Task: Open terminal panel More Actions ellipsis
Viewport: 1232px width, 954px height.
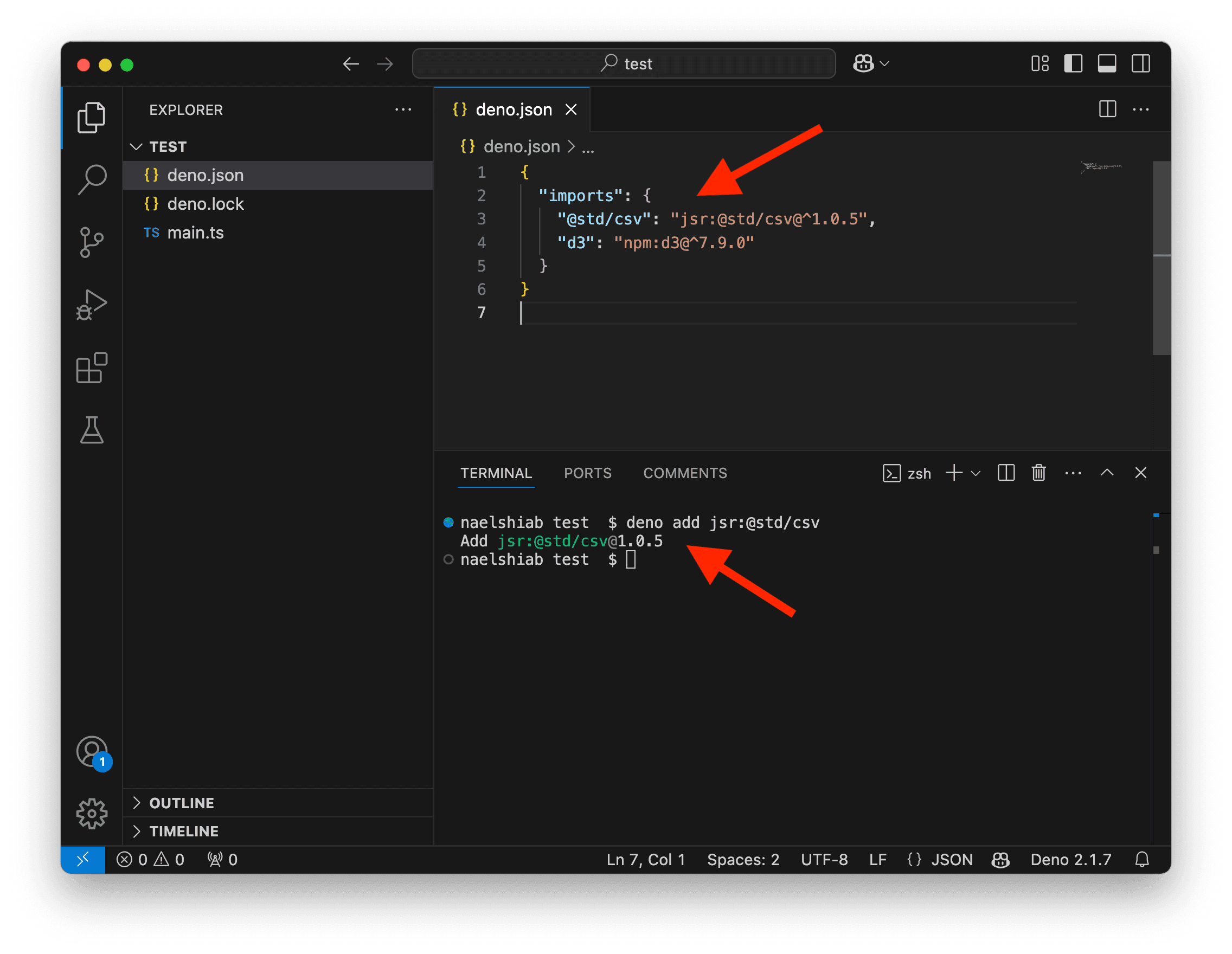Action: pyautogui.click(x=1073, y=473)
